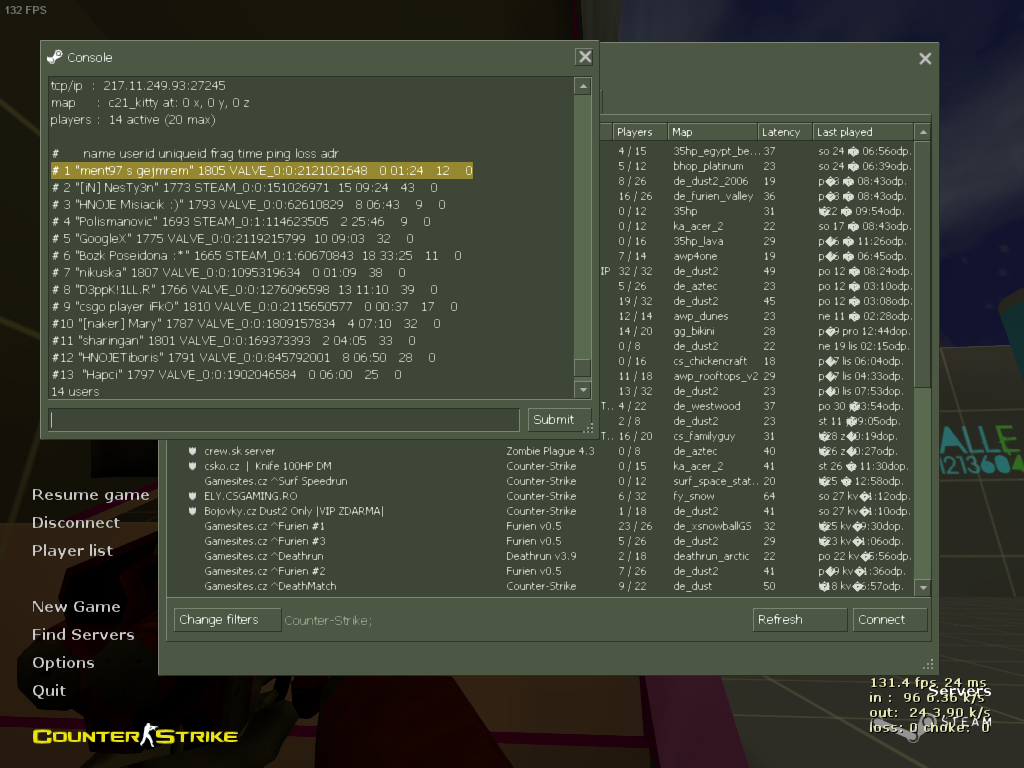Click server list scroll down arrow
1024x768 pixels.
923,588
